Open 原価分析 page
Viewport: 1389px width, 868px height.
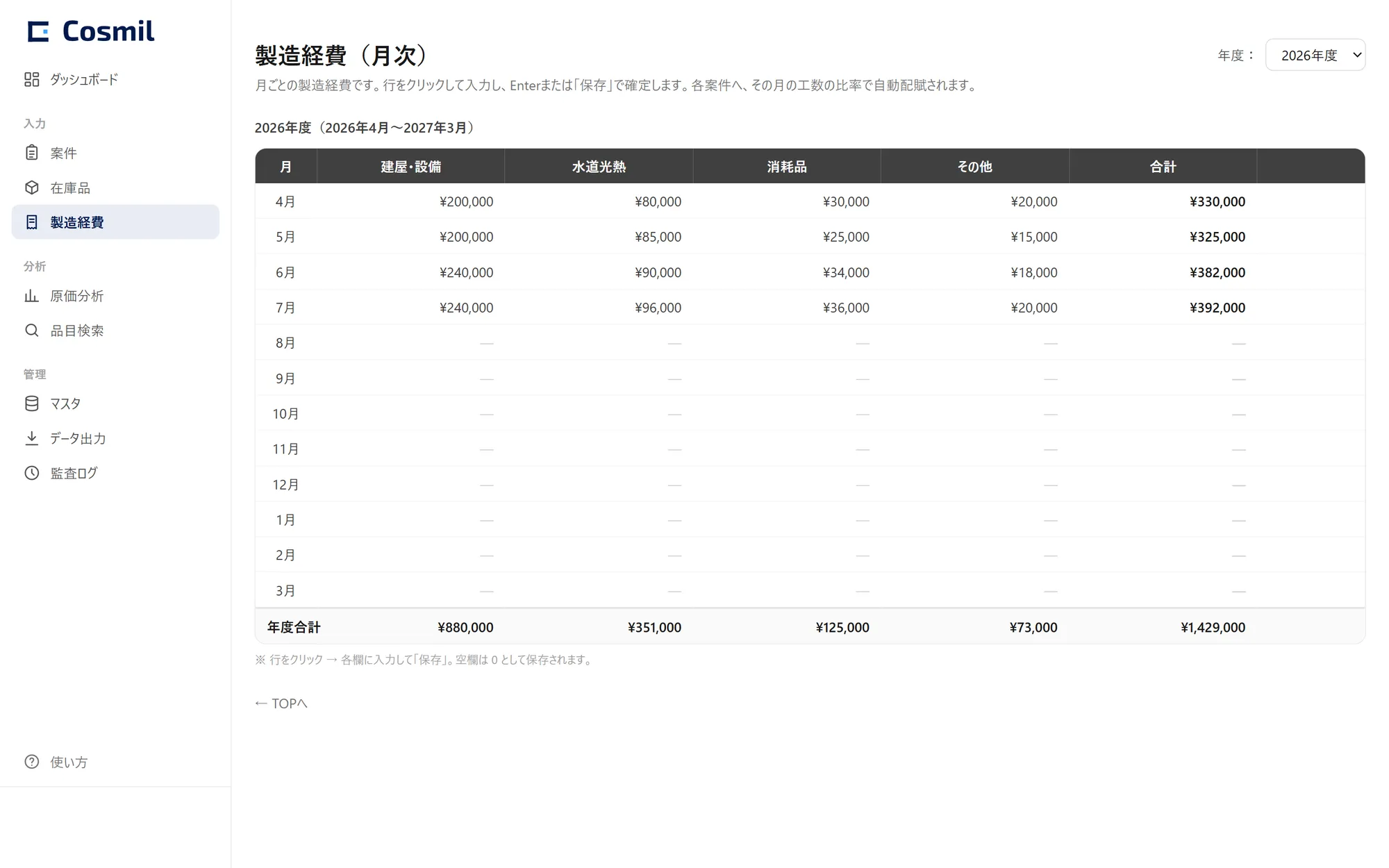[115, 296]
